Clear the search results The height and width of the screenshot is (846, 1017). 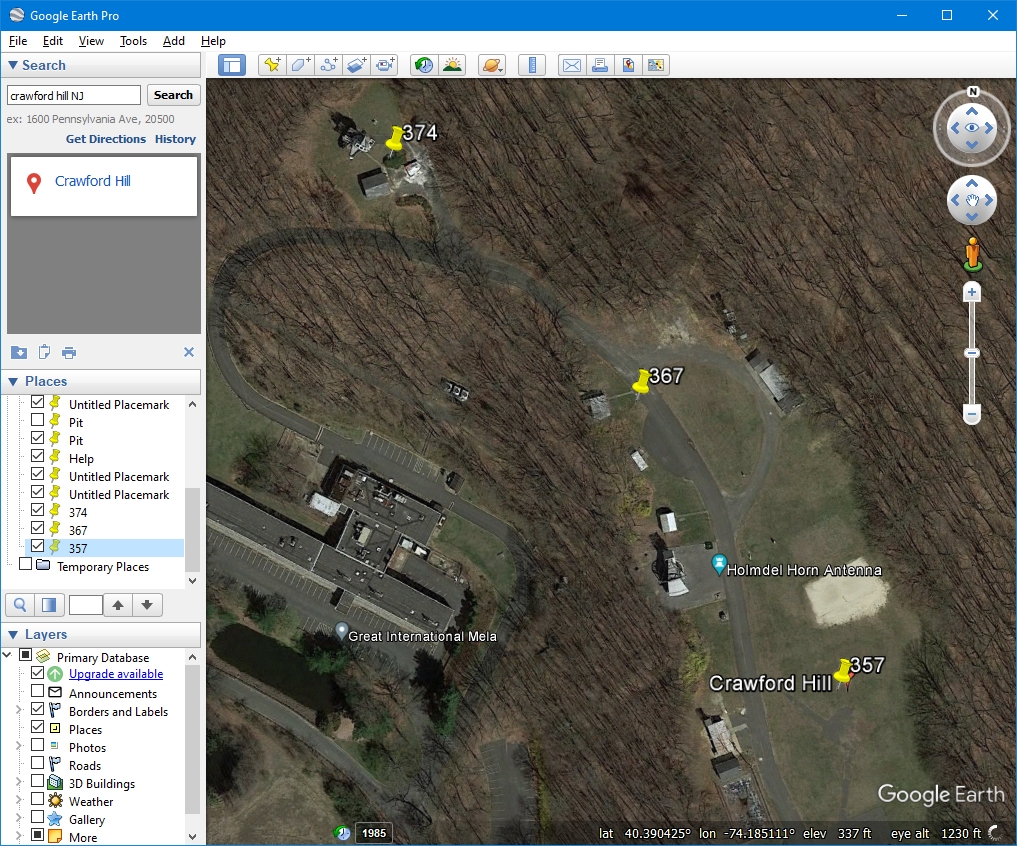click(189, 352)
